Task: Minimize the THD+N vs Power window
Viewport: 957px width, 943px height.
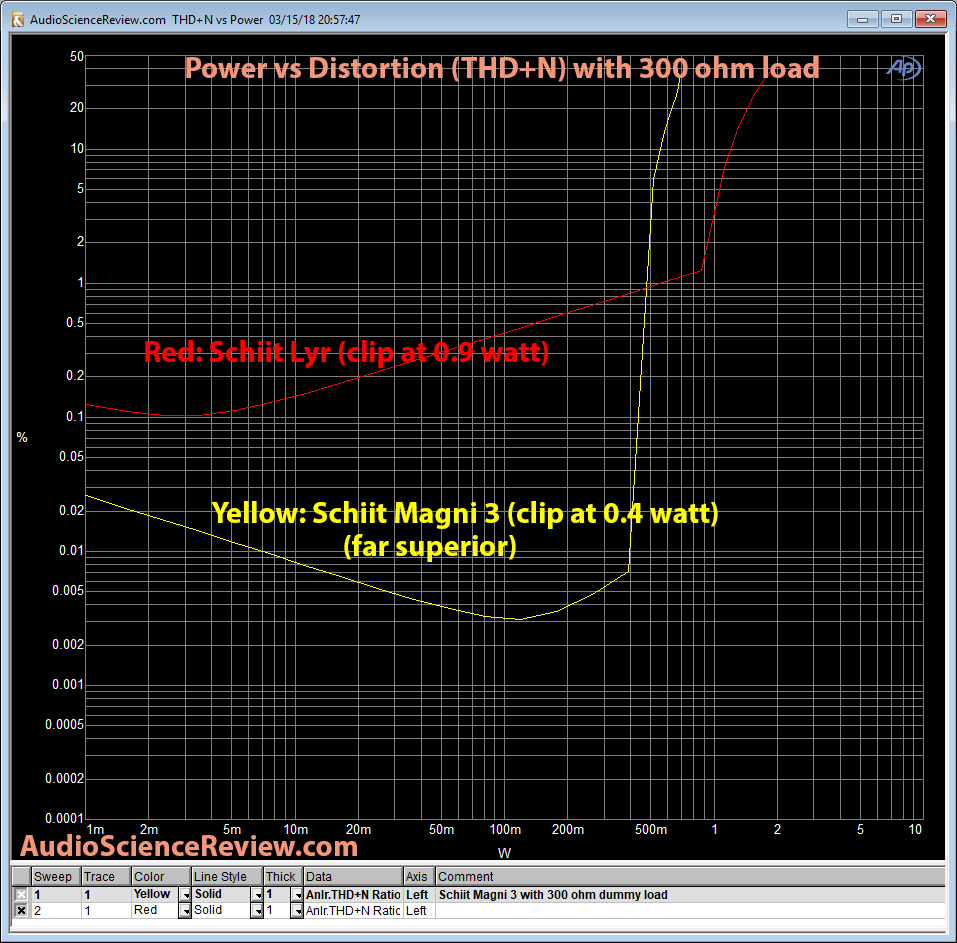Action: point(862,19)
